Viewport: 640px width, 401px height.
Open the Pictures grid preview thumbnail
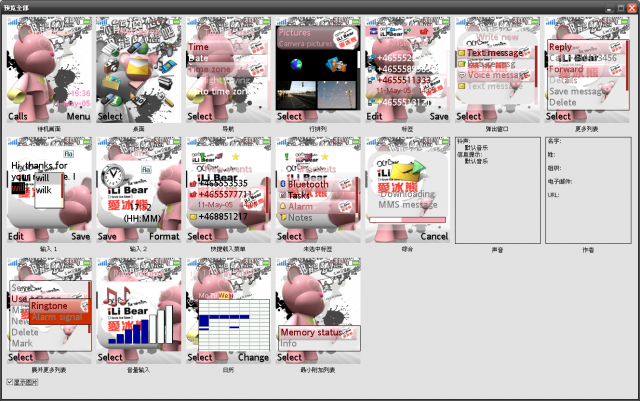(x=318, y=70)
